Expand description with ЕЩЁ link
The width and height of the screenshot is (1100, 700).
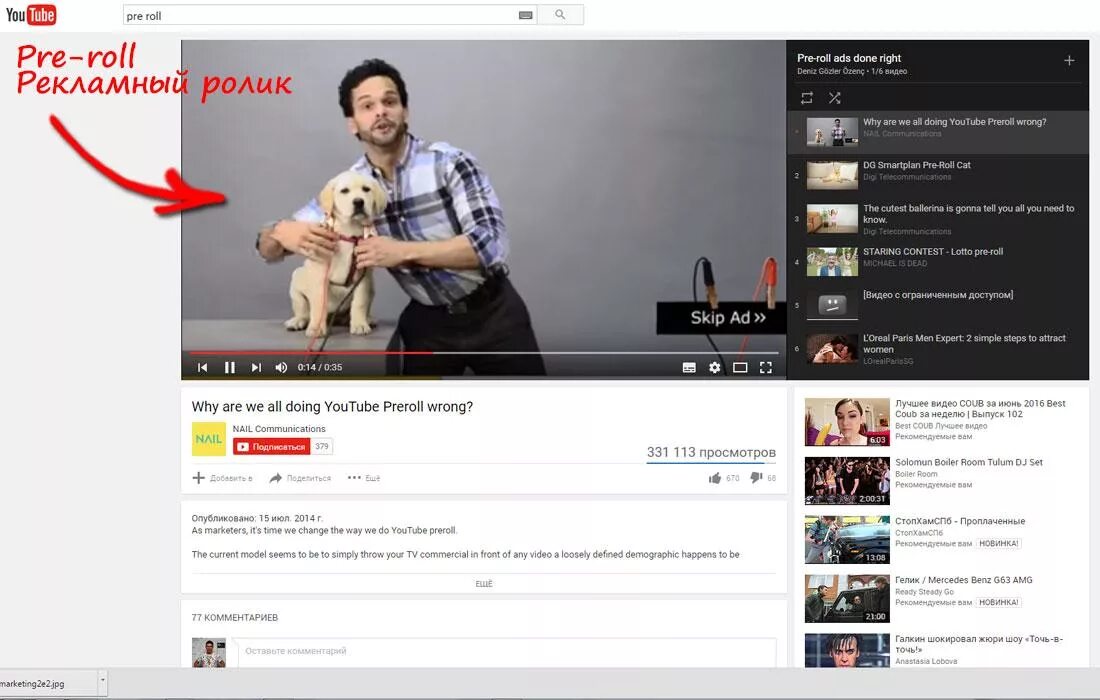(x=484, y=584)
